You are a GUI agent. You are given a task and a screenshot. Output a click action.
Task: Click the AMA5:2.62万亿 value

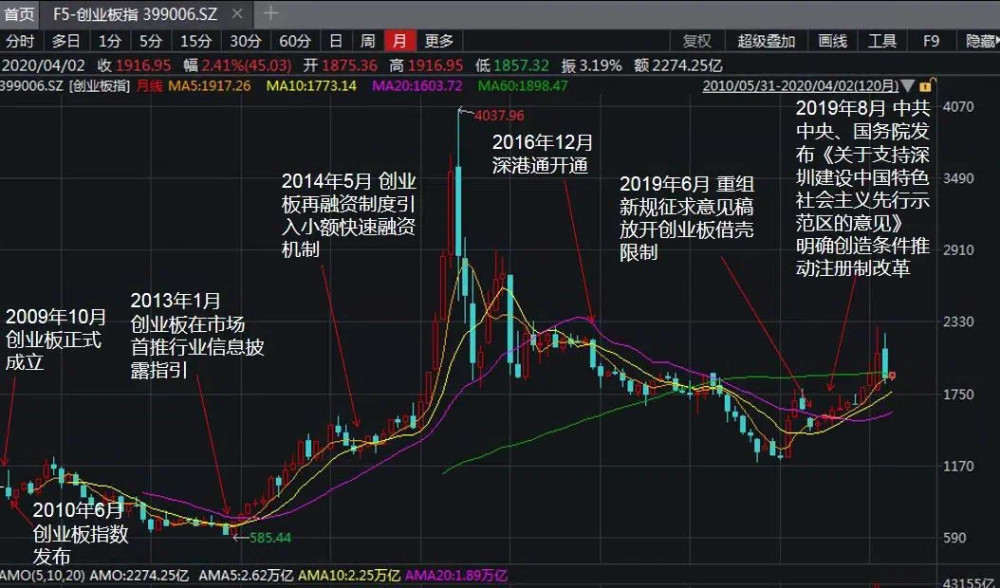(x=246, y=575)
